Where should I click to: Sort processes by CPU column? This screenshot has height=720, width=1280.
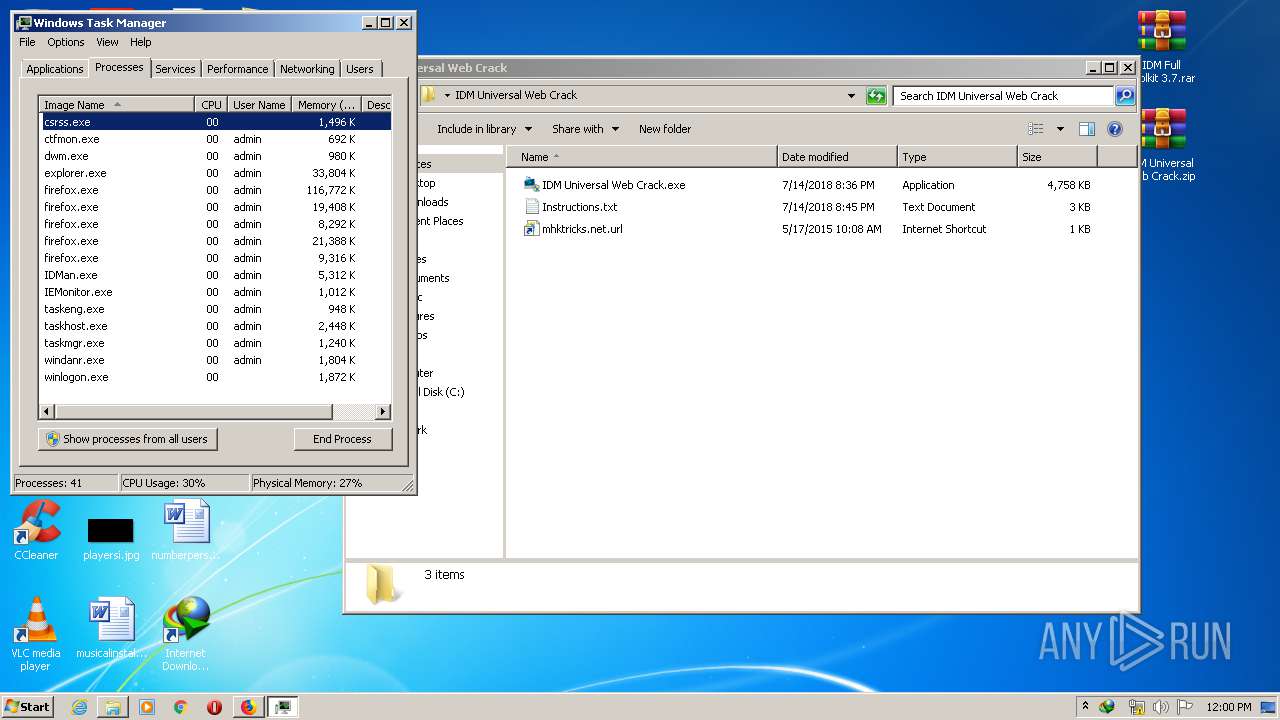tap(211, 105)
